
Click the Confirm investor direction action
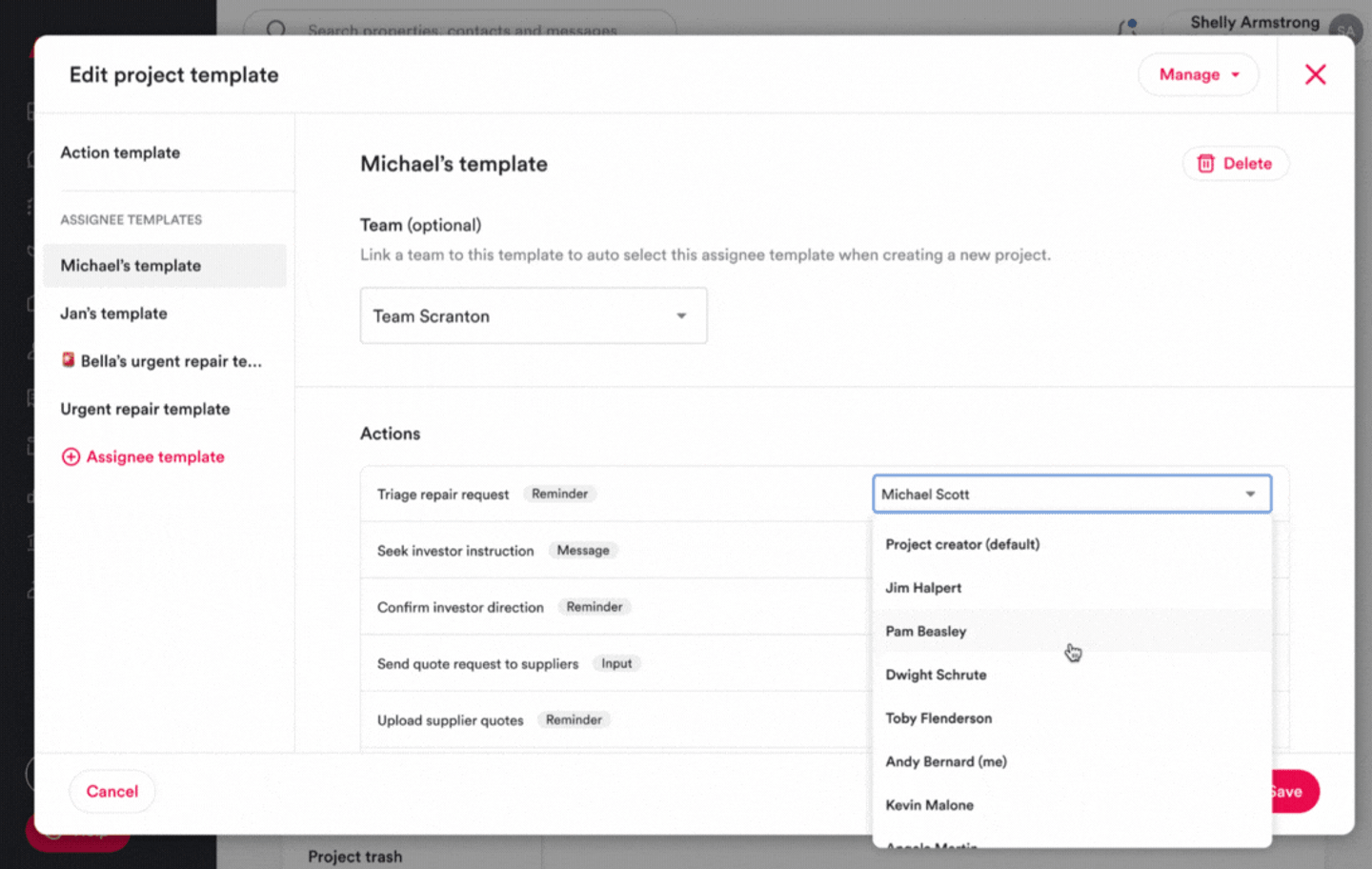click(460, 607)
